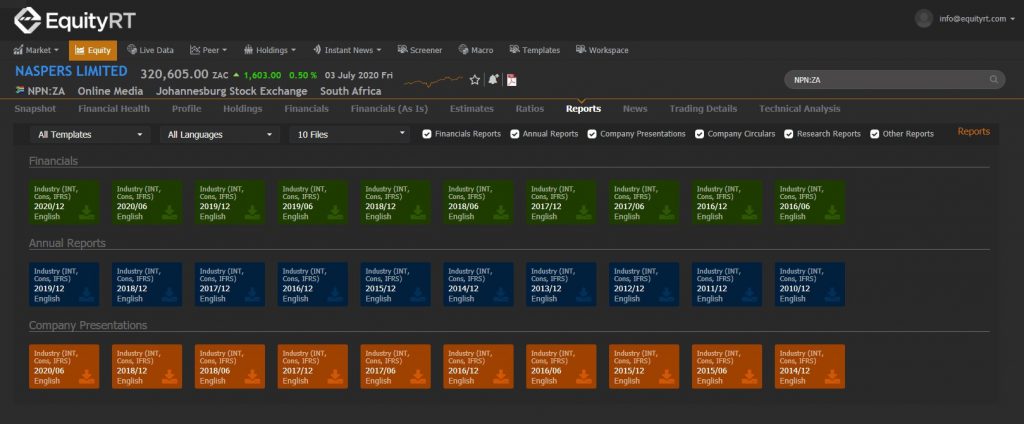The width and height of the screenshot is (1024, 424).
Task: Download the 2019/12 Financials report
Action: 252,212
